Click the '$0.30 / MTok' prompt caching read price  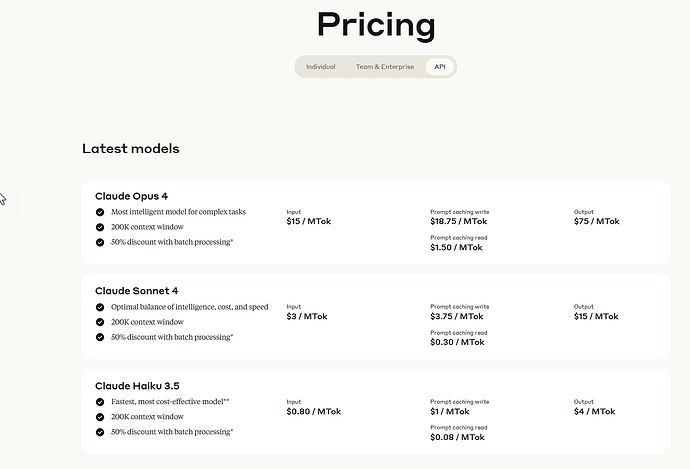pos(457,342)
